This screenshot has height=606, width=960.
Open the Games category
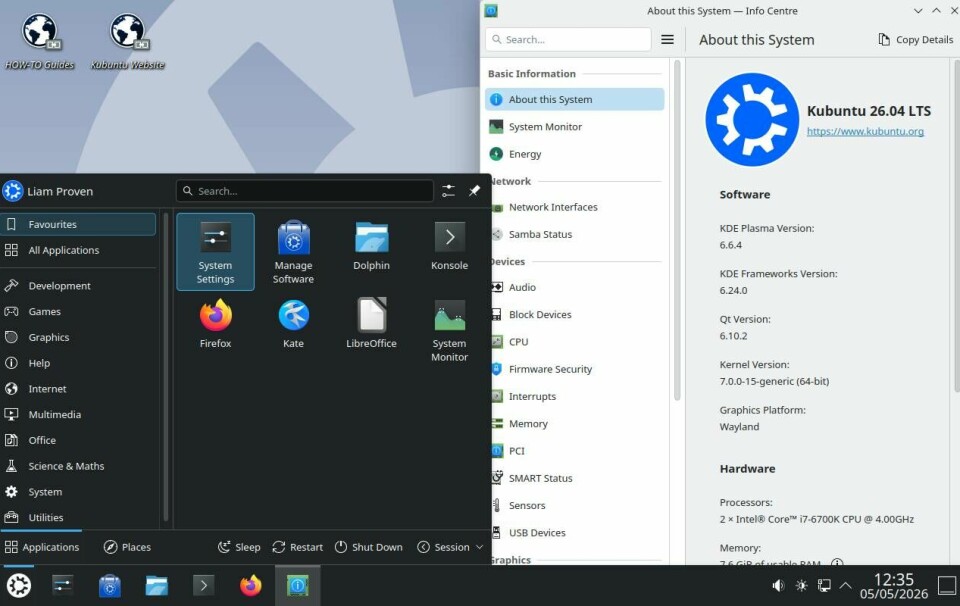tap(78, 311)
